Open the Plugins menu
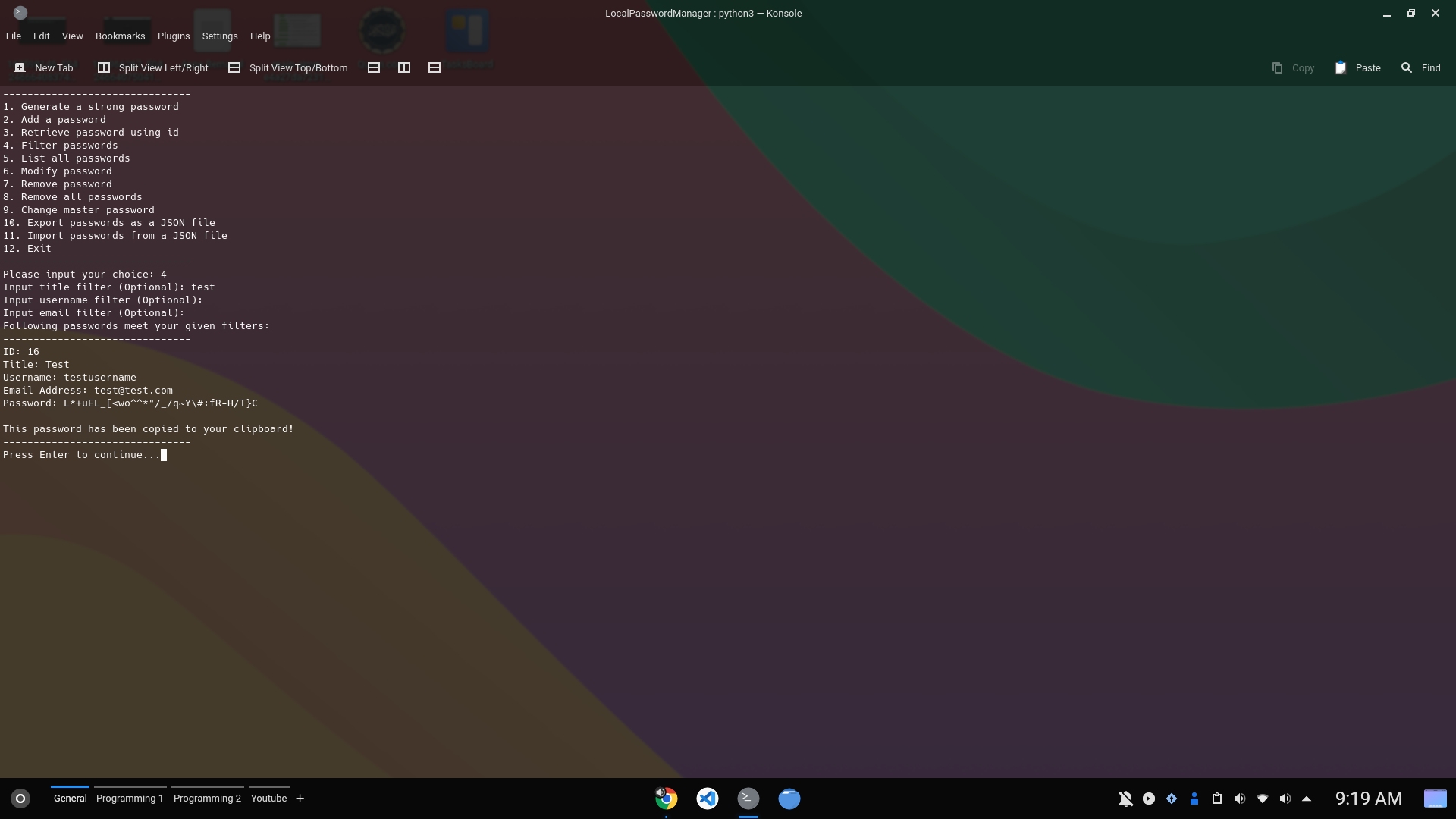Image resolution: width=1456 pixels, height=819 pixels. click(174, 36)
